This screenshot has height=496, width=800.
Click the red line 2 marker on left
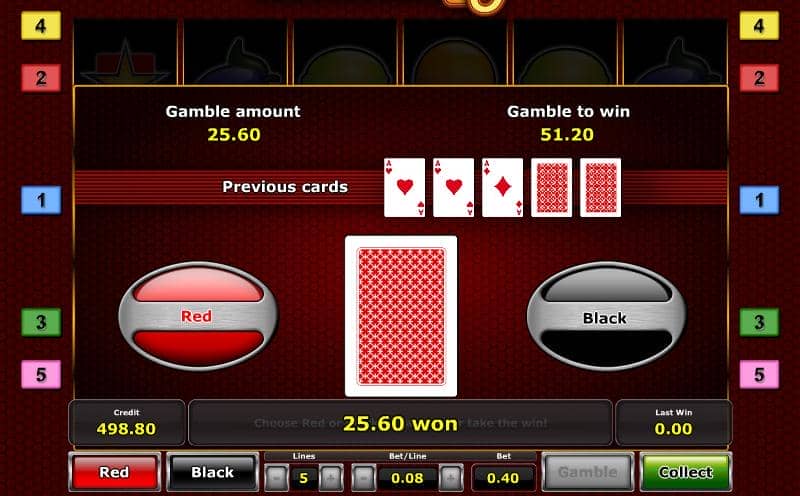41,78
